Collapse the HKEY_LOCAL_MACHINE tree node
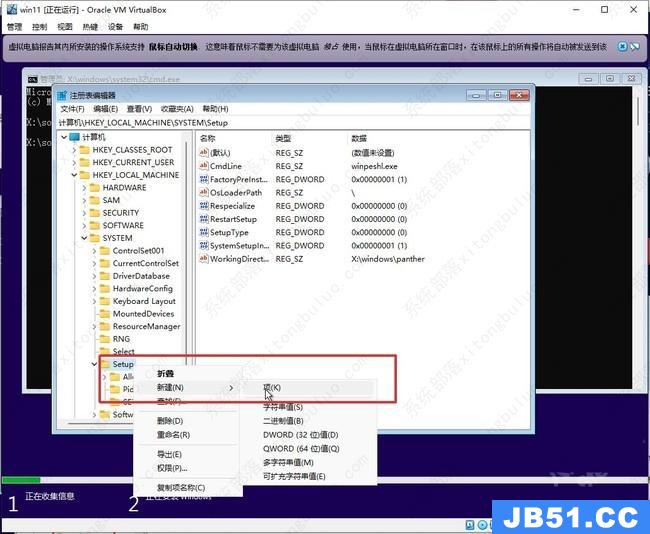Viewport: 650px width, 534px height. click(71, 175)
